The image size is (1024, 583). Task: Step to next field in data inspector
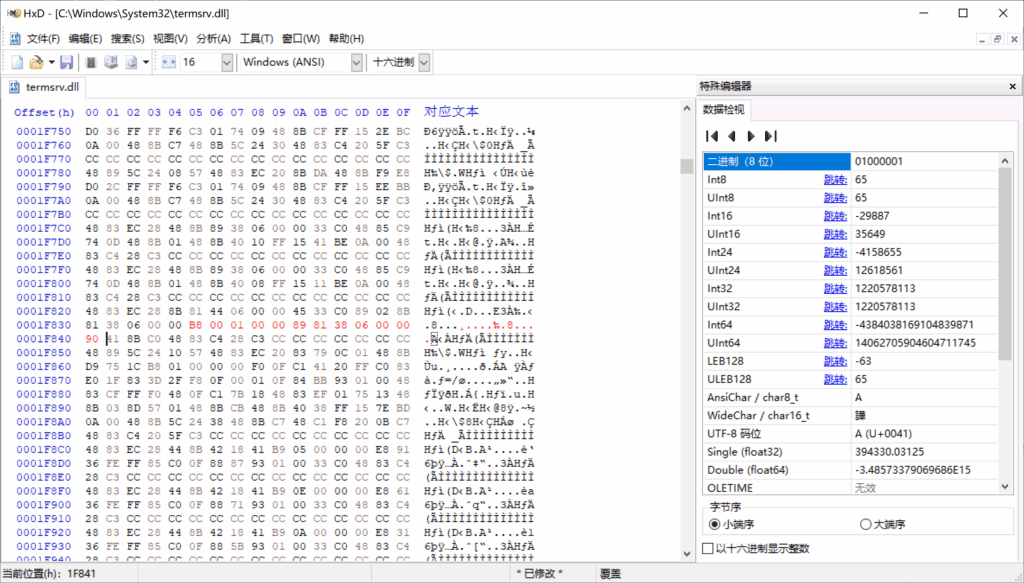click(750, 136)
